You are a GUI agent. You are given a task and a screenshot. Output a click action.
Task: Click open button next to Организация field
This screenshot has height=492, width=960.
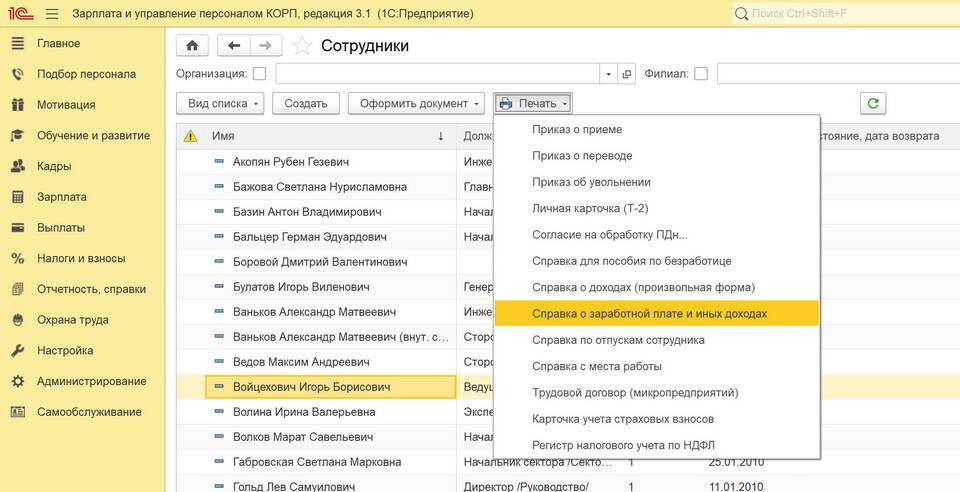(x=627, y=74)
